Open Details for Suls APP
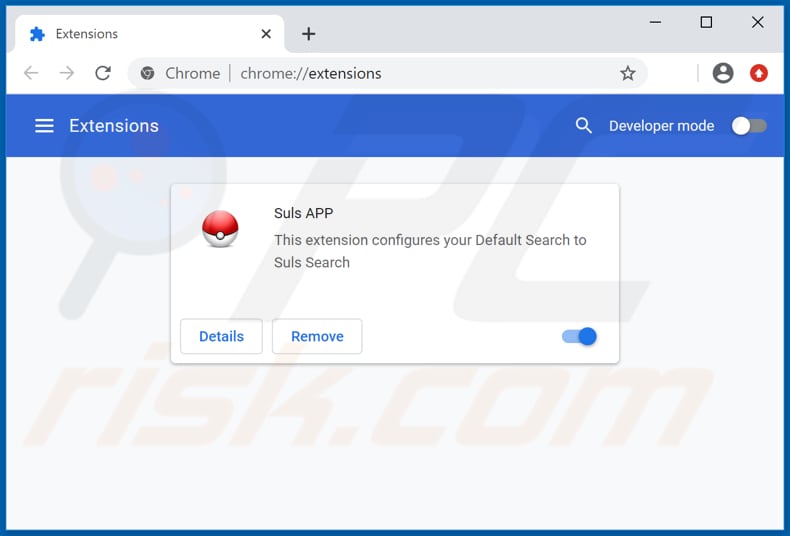This screenshot has height=536, width=790. click(221, 336)
